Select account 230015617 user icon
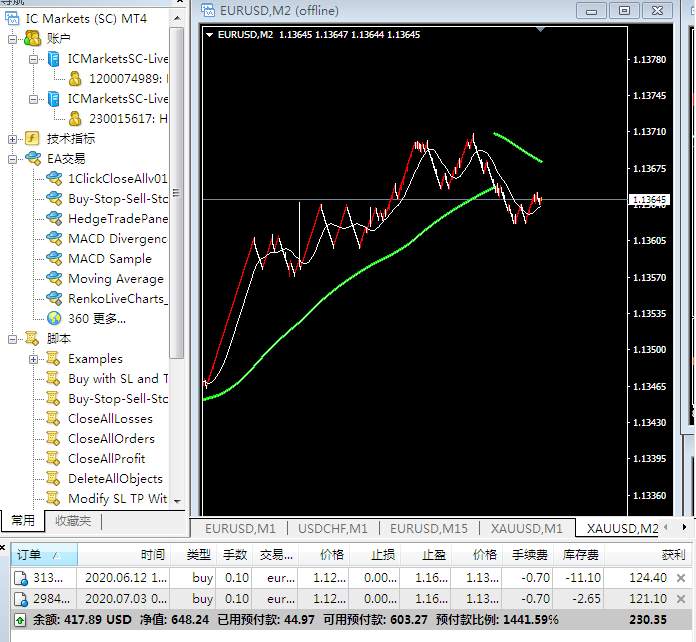The height and width of the screenshot is (642, 696). (x=75, y=119)
